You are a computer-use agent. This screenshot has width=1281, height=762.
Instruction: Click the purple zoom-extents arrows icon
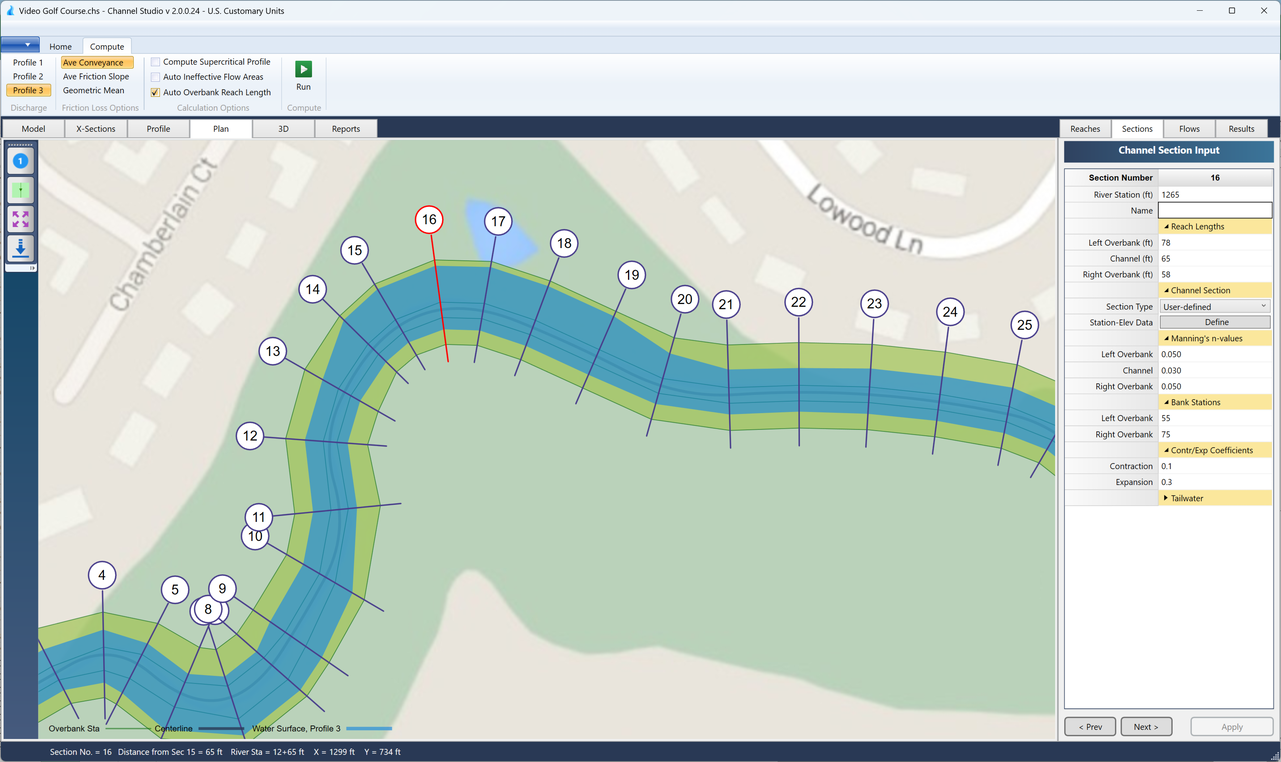click(x=20, y=218)
